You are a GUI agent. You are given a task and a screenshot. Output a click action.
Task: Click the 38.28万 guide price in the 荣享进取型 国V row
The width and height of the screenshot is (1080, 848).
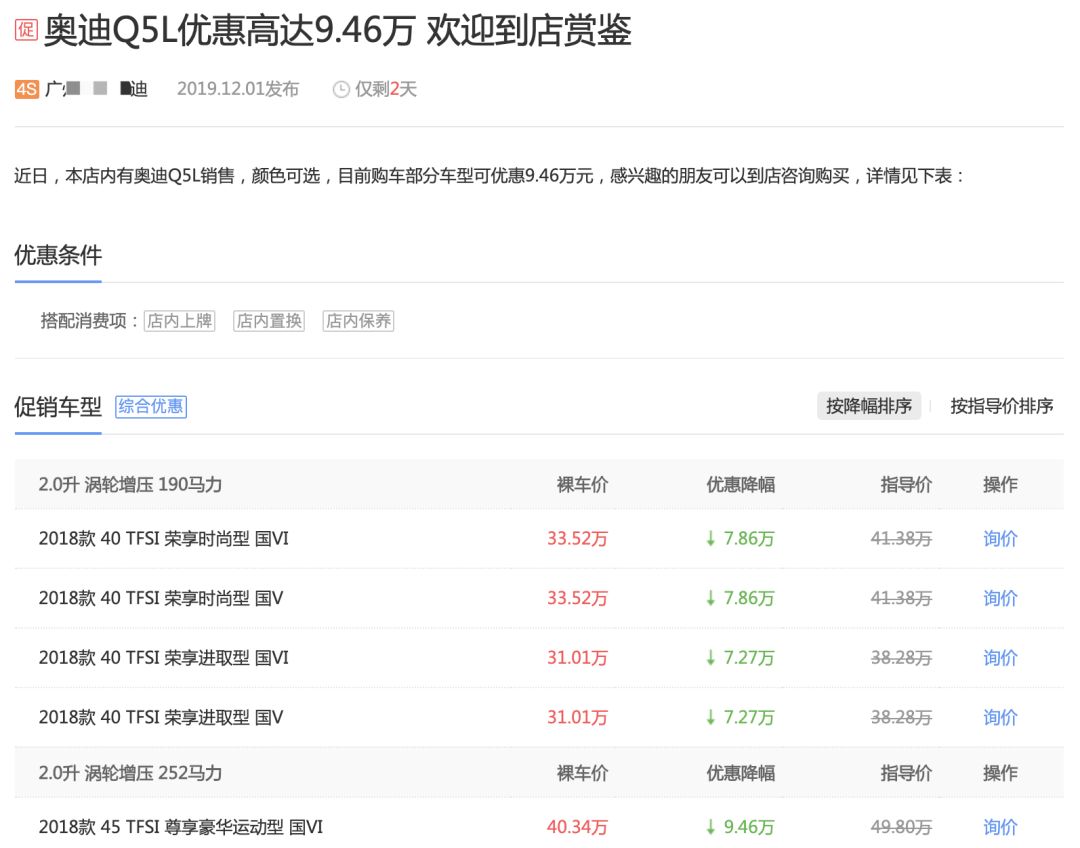[901, 717]
